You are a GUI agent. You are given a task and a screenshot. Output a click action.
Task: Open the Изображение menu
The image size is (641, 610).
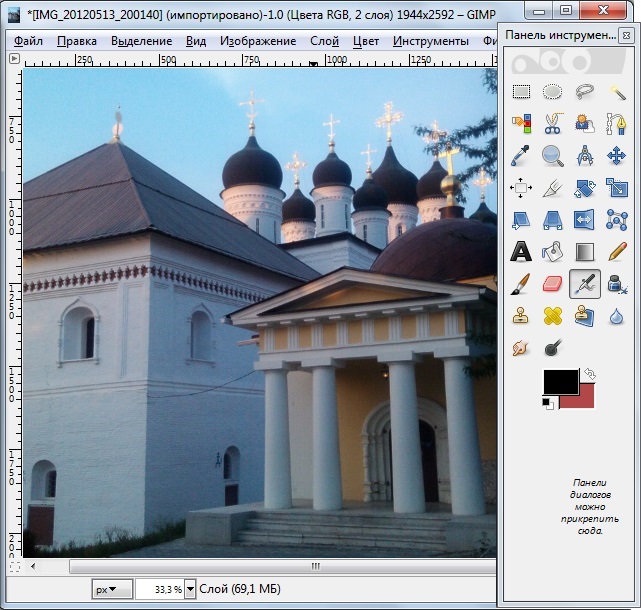pyautogui.click(x=258, y=41)
